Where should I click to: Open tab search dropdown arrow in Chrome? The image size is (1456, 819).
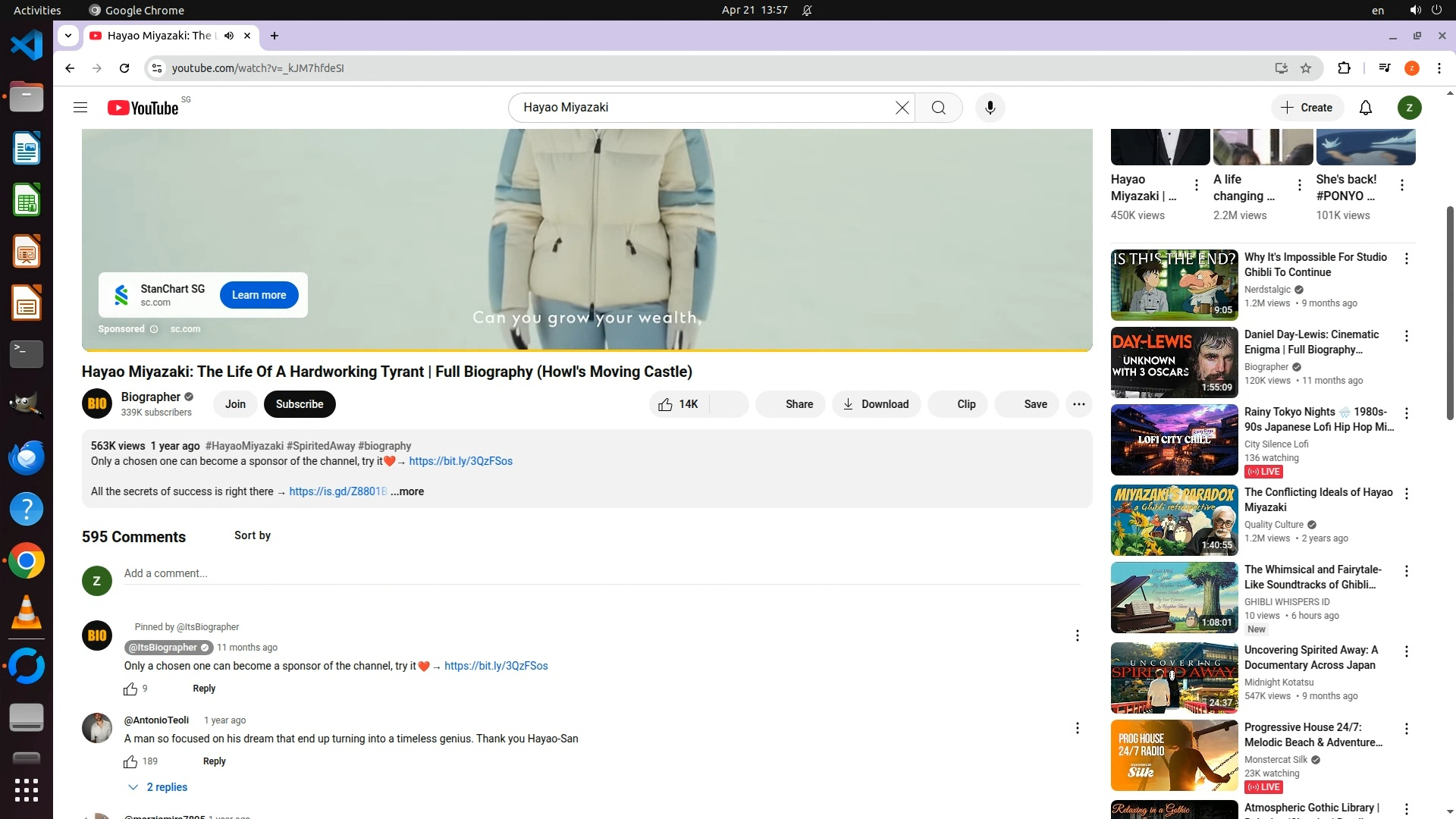(68, 36)
